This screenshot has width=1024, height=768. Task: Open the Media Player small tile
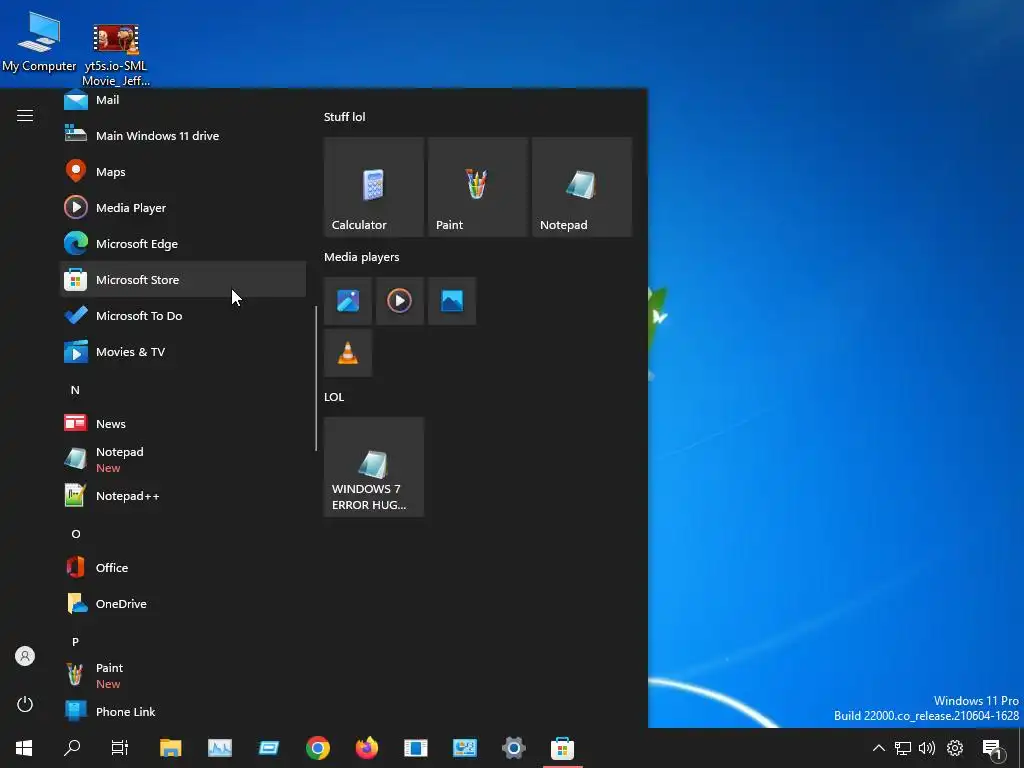[x=400, y=301]
